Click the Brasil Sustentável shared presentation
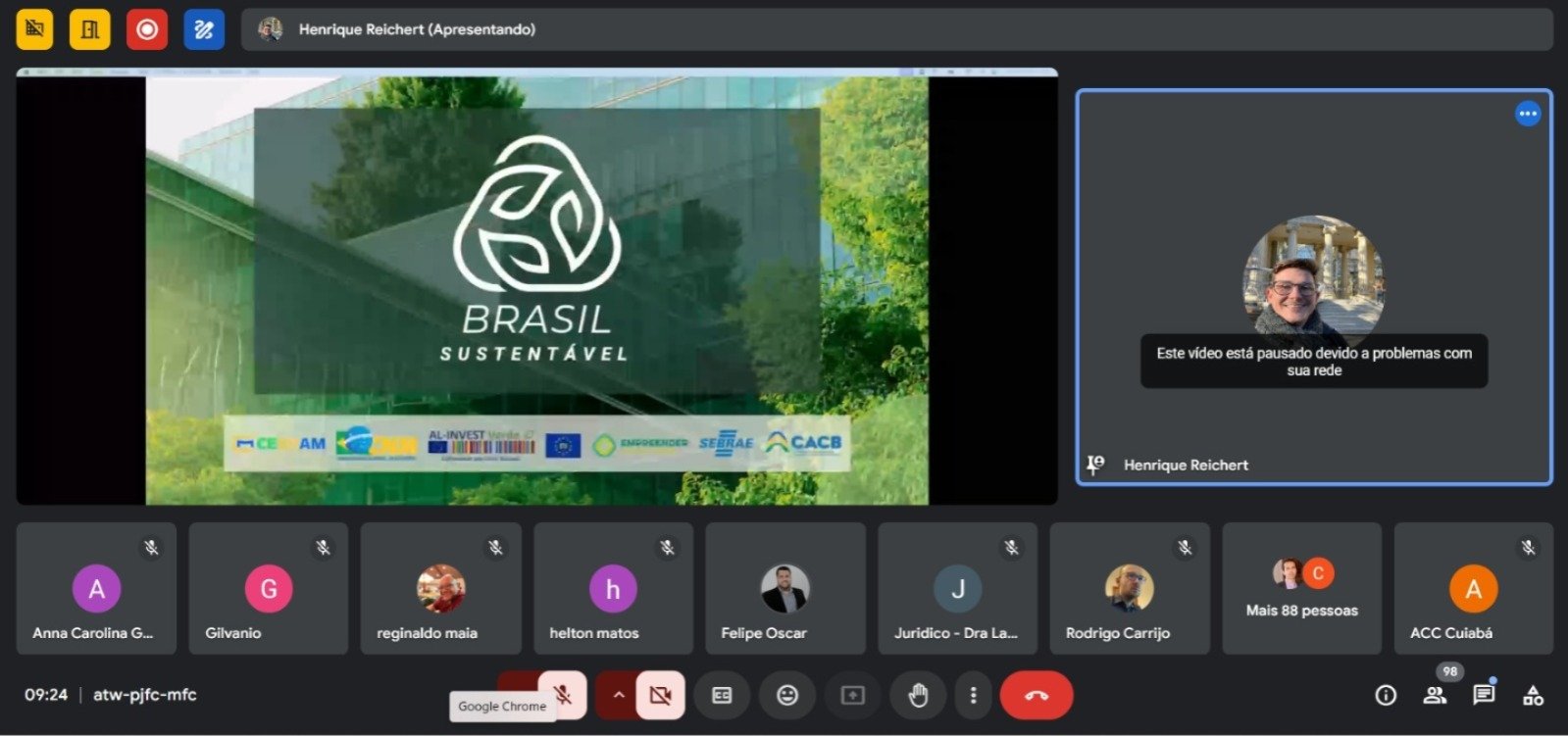 (x=536, y=287)
